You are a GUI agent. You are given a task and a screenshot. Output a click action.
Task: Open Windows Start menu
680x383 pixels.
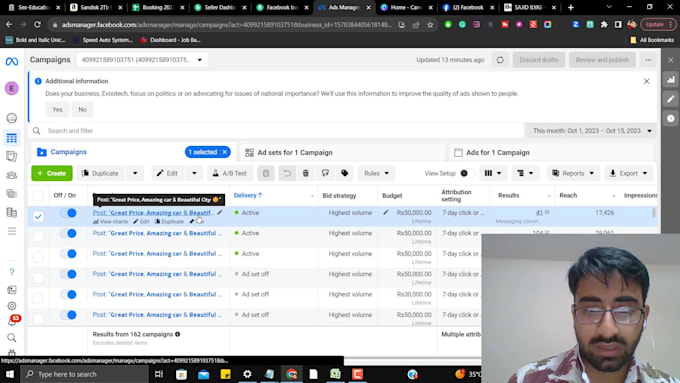pos(10,374)
